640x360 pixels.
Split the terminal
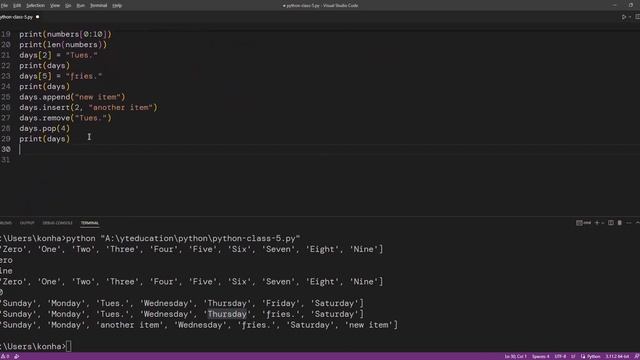(611, 223)
